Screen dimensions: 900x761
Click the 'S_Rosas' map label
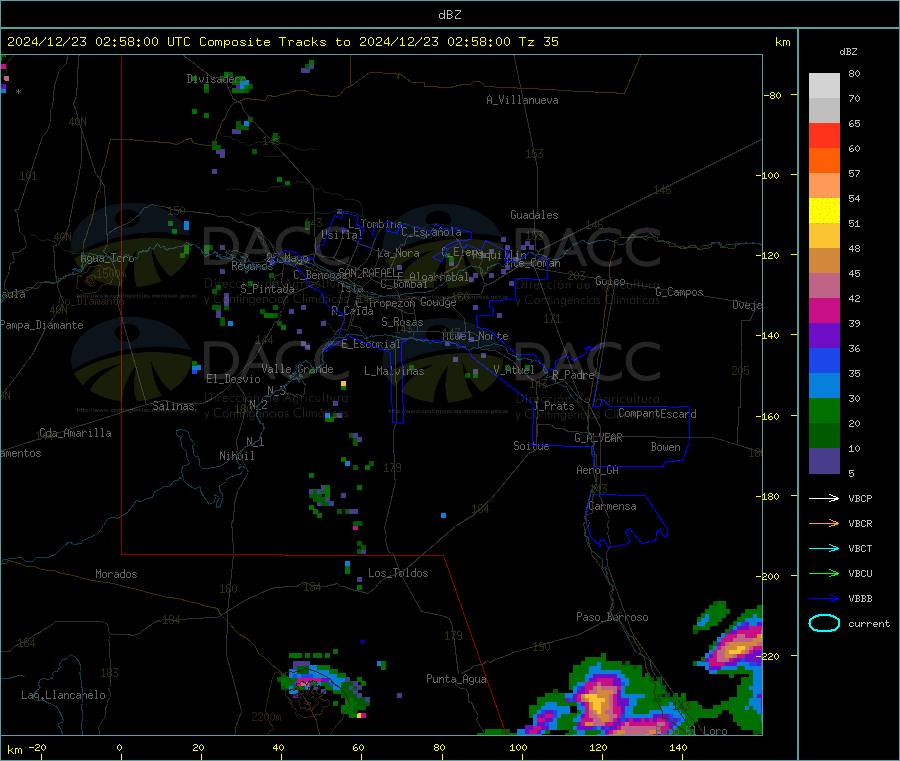[402, 322]
